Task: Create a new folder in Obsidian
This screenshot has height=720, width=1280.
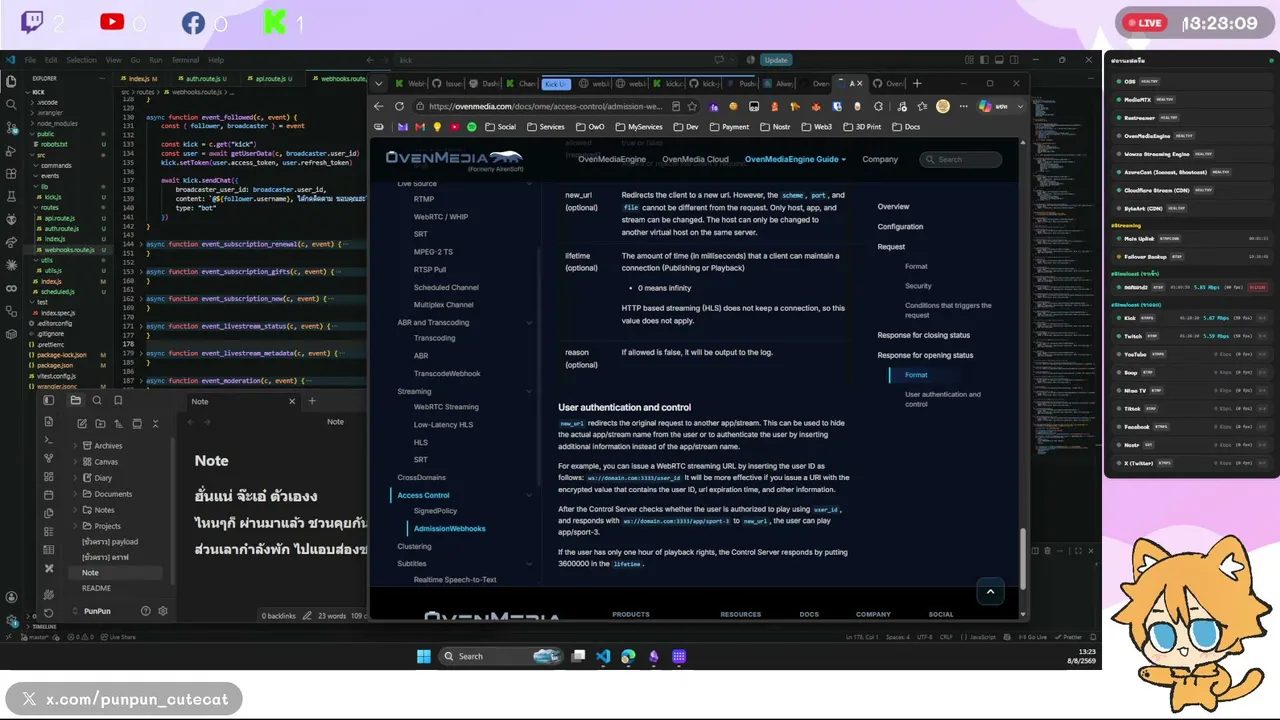Action: (98, 423)
